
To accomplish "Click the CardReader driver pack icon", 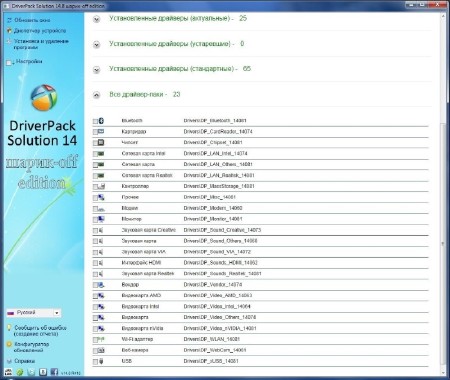I will point(101,132).
